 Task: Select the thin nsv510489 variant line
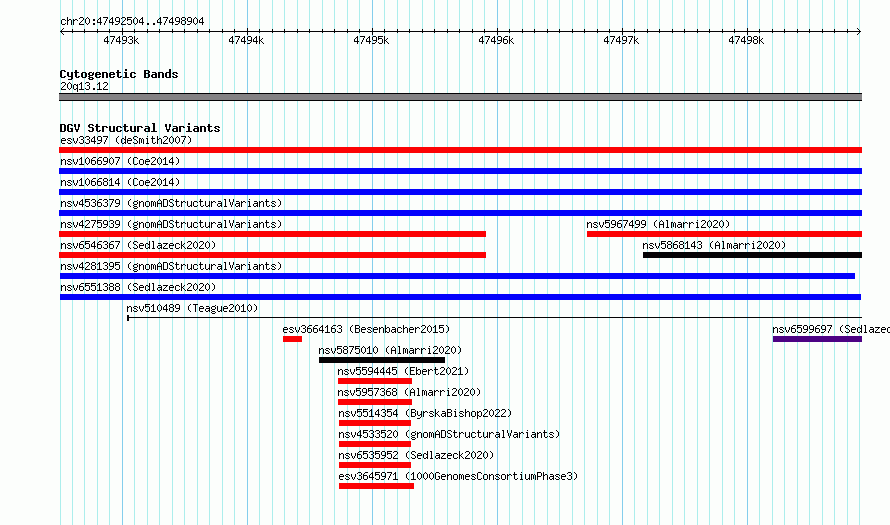[494, 318]
